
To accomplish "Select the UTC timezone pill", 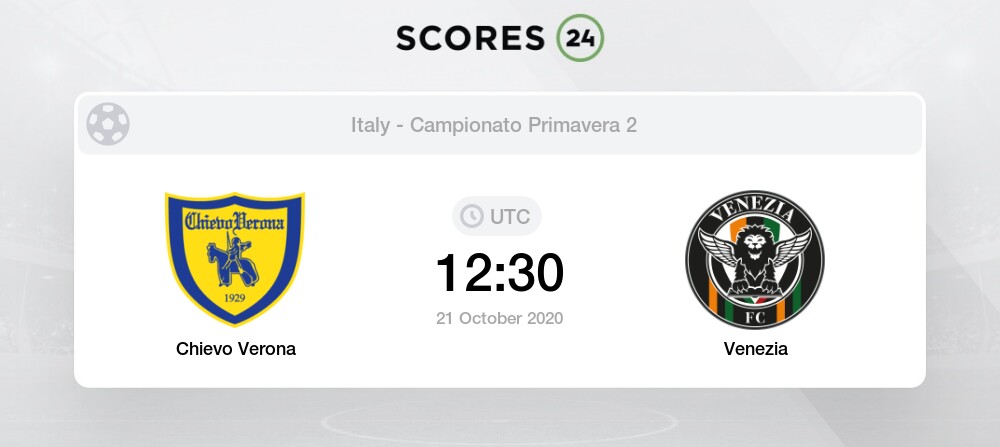I will [x=497, y=216].
